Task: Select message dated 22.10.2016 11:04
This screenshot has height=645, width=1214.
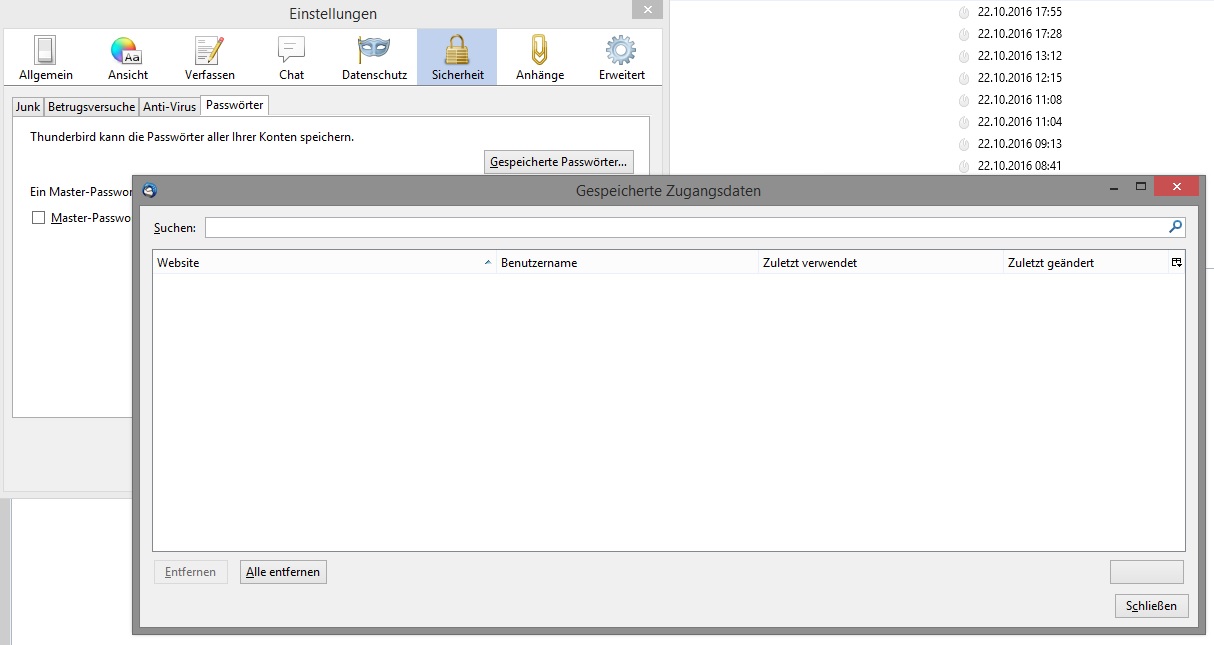Action: click(1019, 122)
